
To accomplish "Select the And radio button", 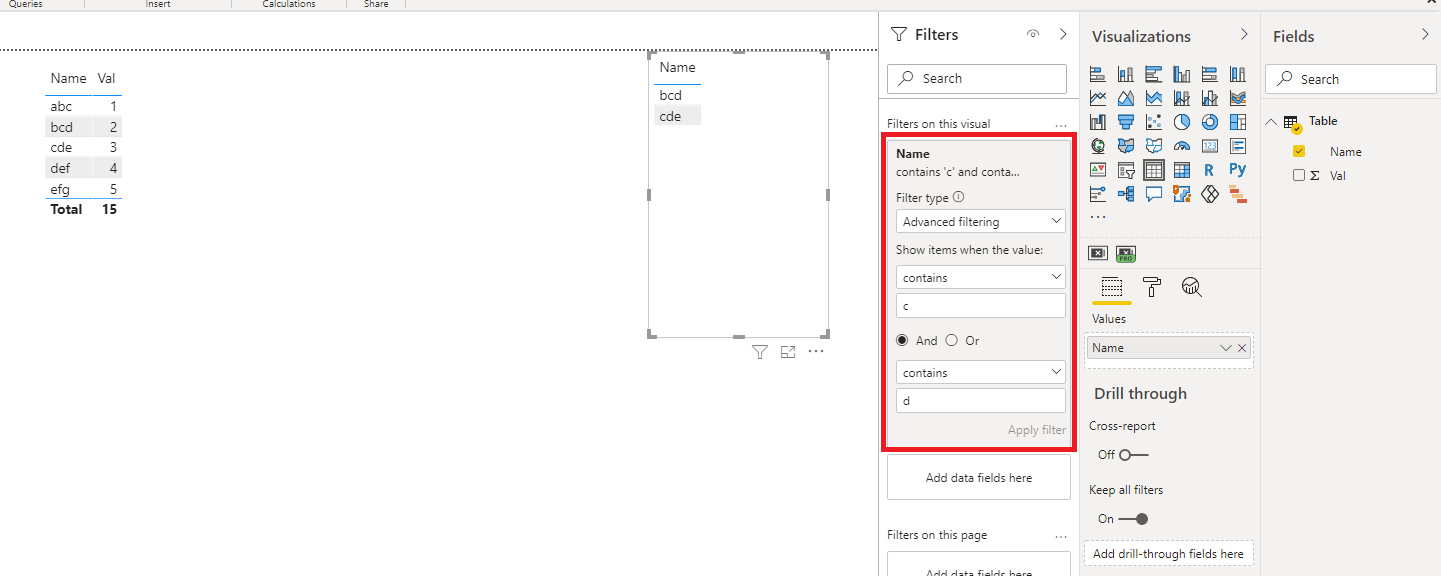I will (902, 340).
